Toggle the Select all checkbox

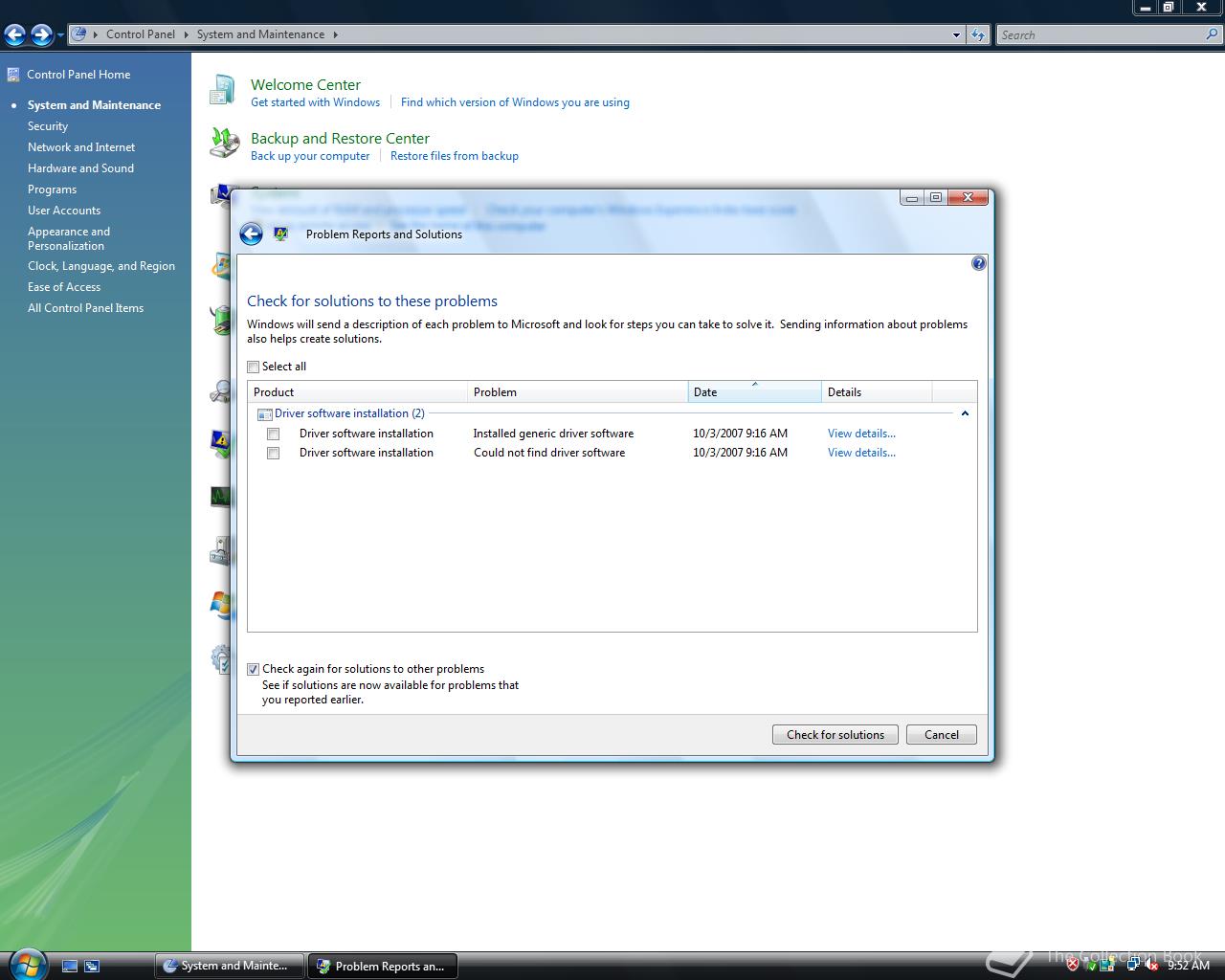254,367
